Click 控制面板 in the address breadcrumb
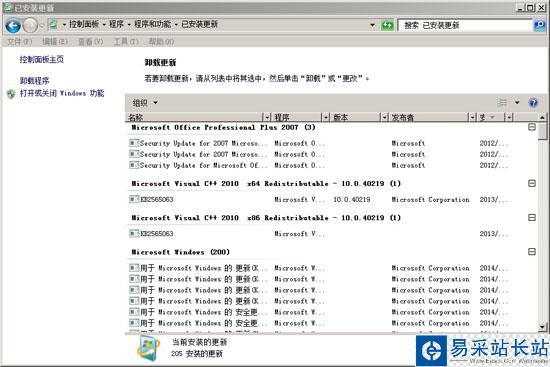 point(84,24)
